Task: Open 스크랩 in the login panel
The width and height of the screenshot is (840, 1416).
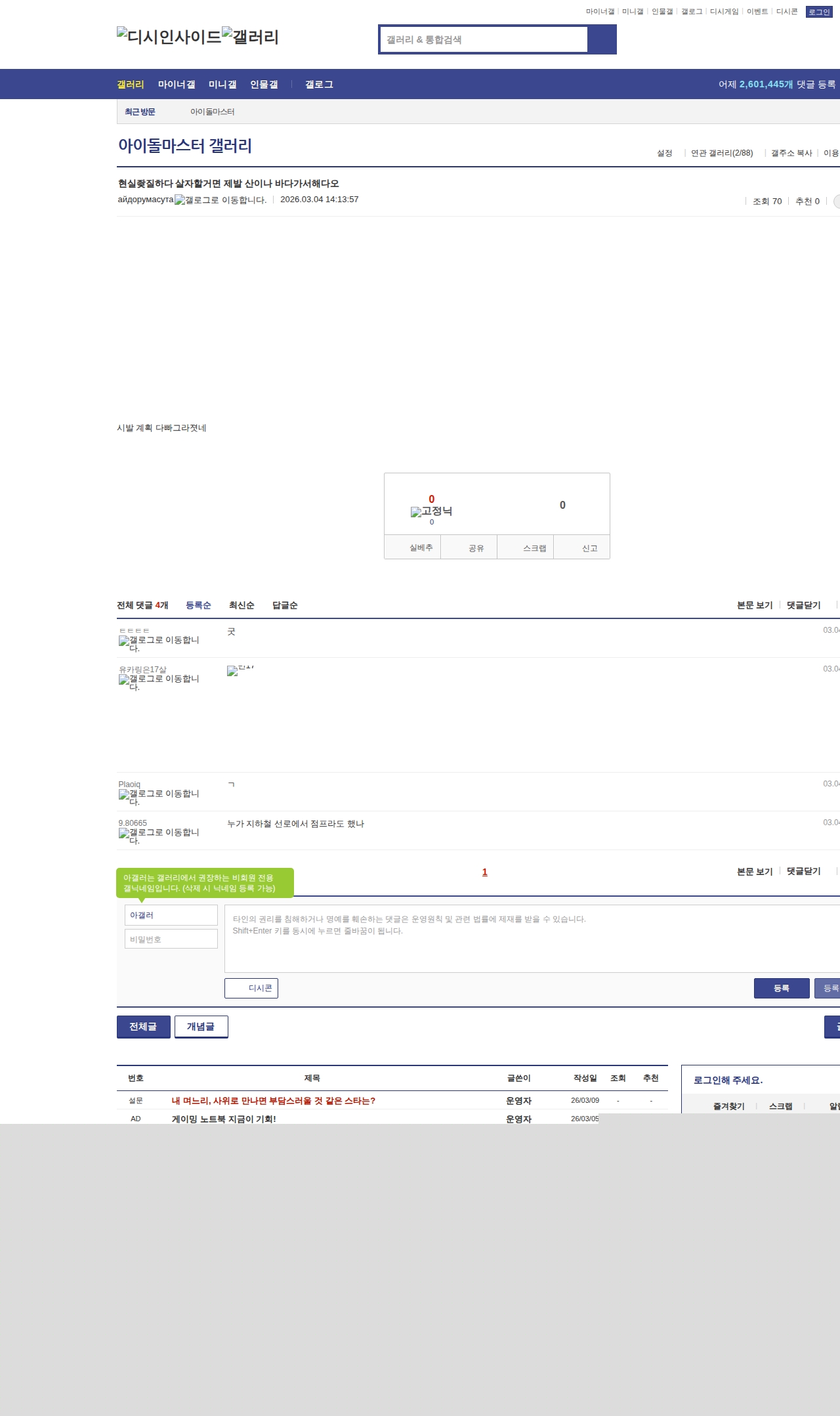Action: click(780, 1106)
